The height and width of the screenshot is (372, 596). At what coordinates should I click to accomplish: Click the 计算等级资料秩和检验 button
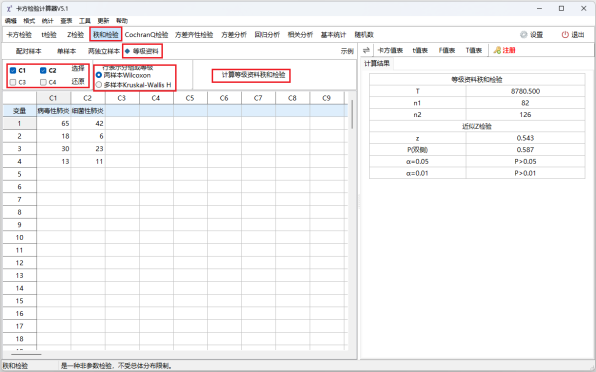(x=253, y=75)
